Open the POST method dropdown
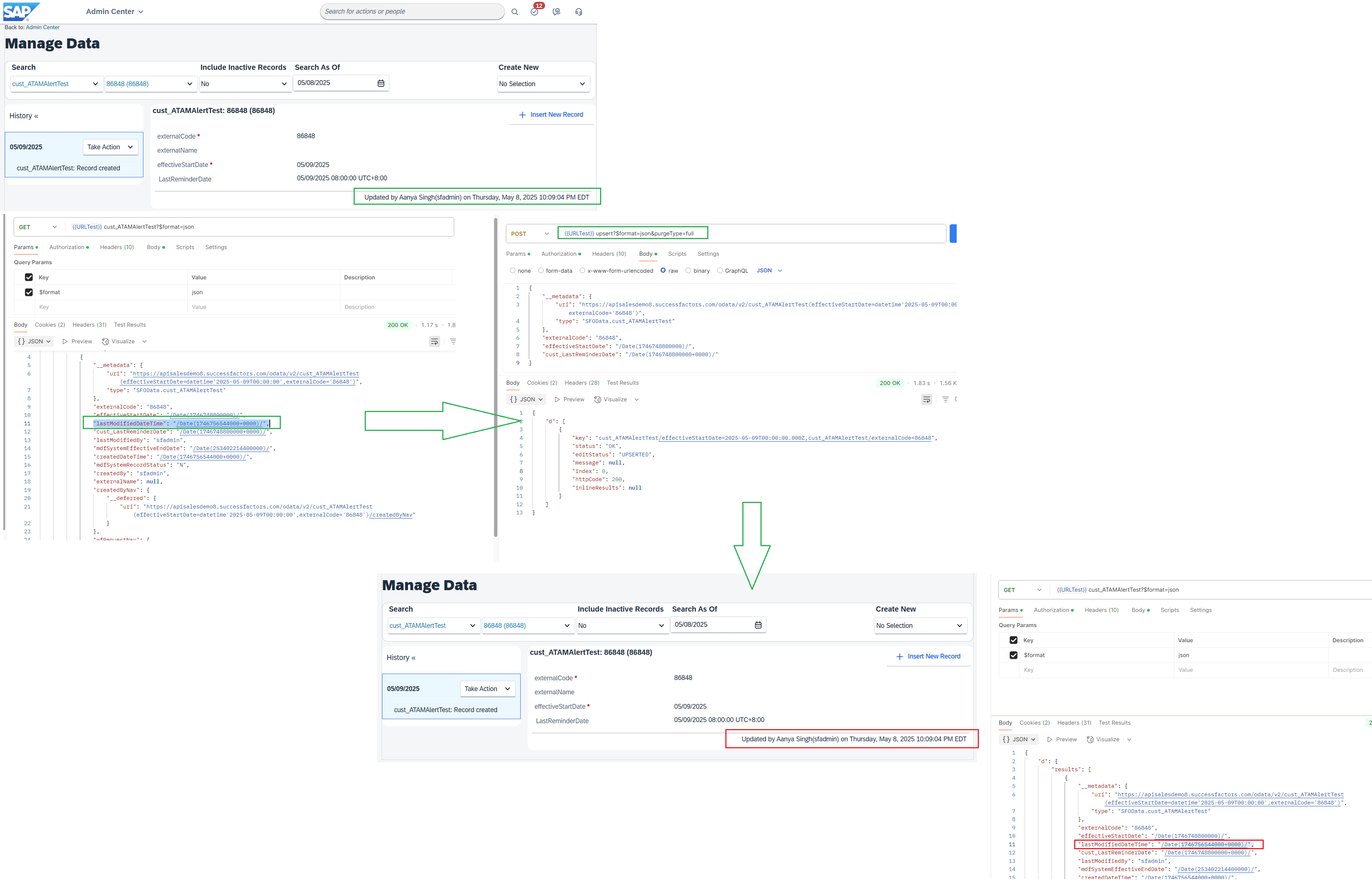Image resolution: width=1372 pixels, height=888 pixels. point(530,234)
